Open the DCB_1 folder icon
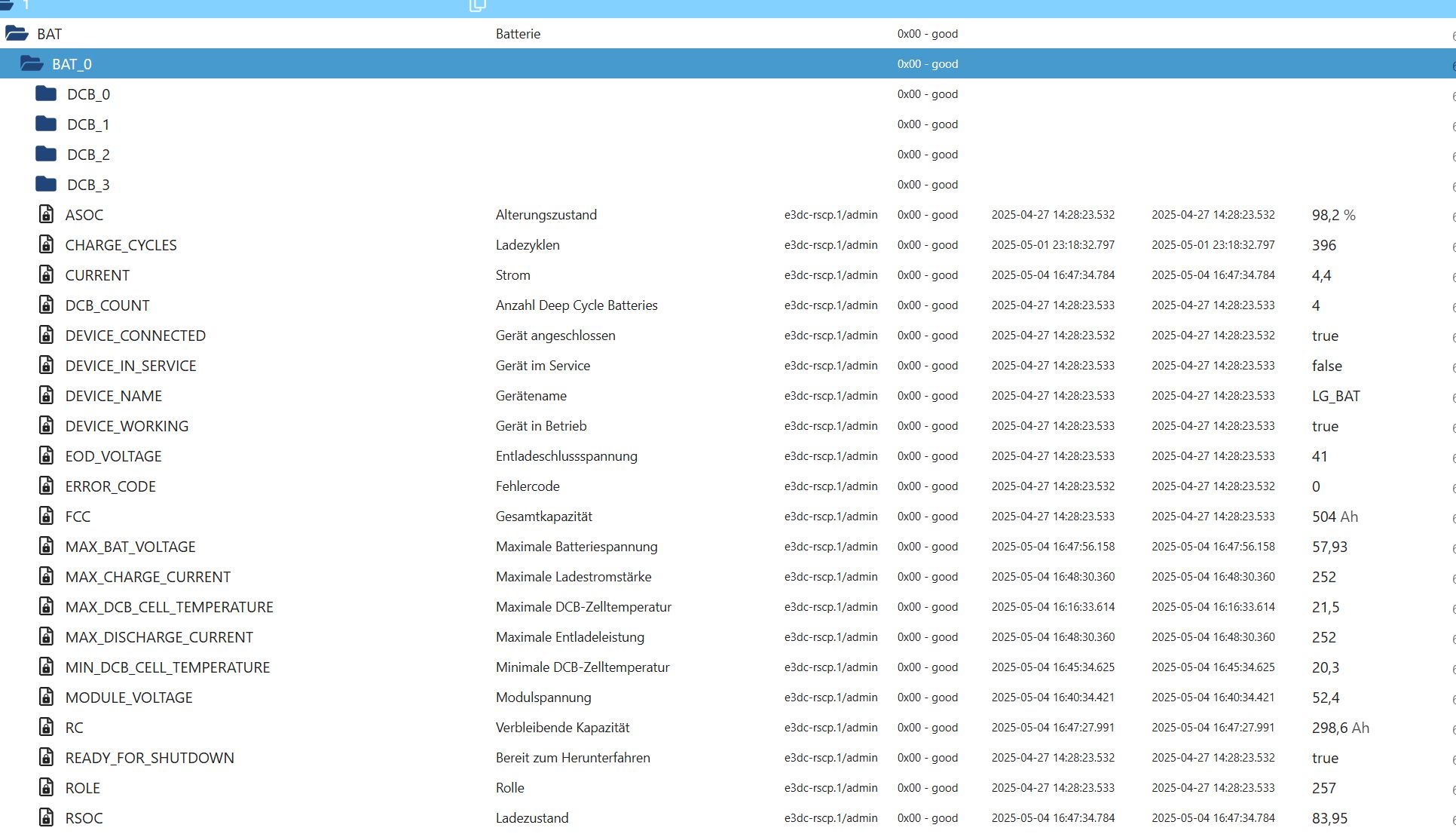The width and height of the screenshot is (1456, 834). (46, 124)
